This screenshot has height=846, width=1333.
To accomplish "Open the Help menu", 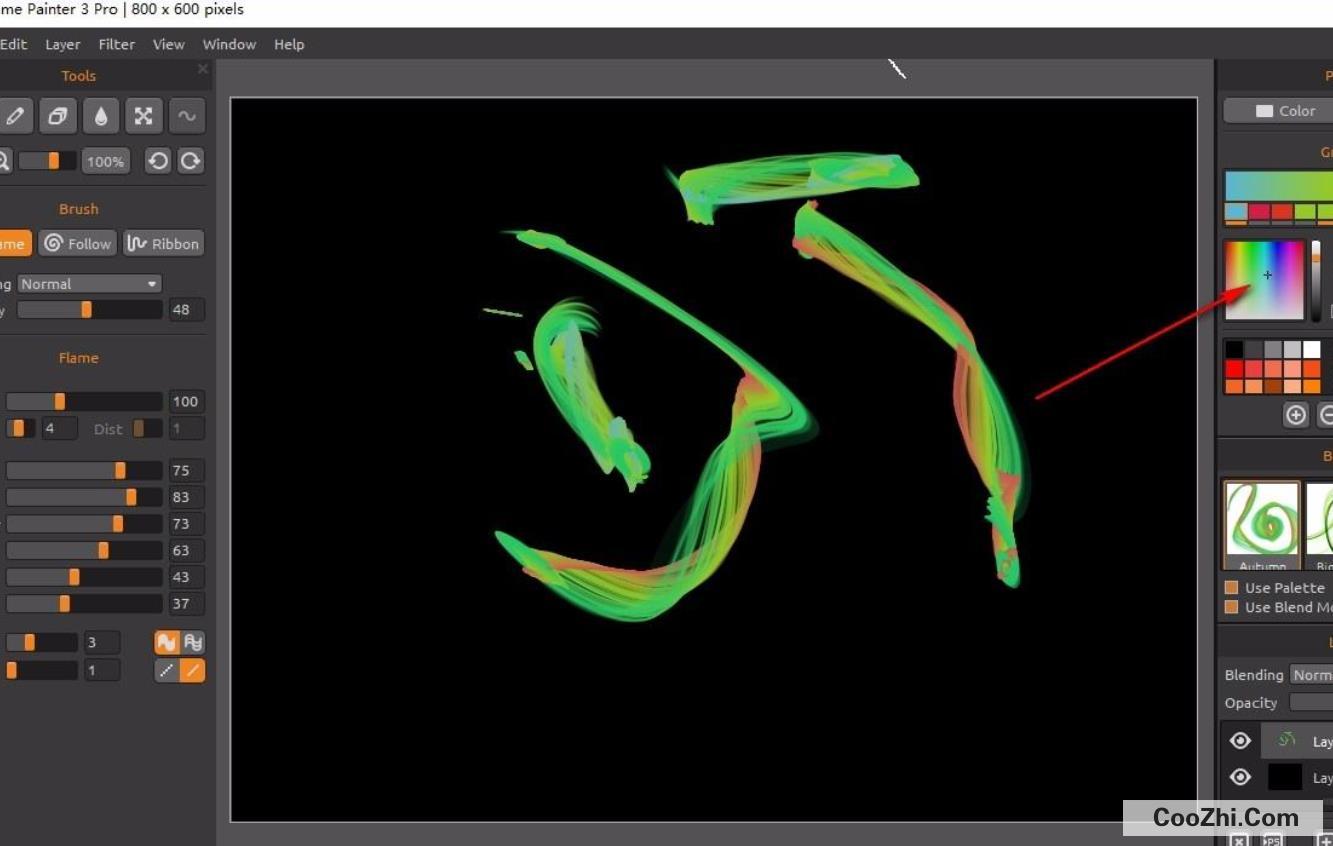I will click(289, 44).
